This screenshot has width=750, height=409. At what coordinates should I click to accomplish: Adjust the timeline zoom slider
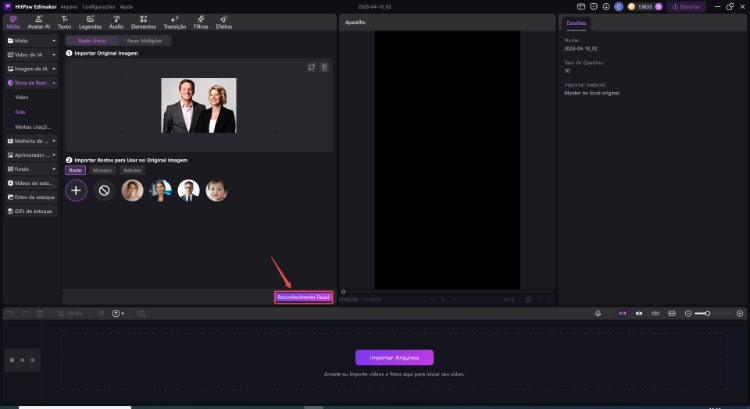709,313
